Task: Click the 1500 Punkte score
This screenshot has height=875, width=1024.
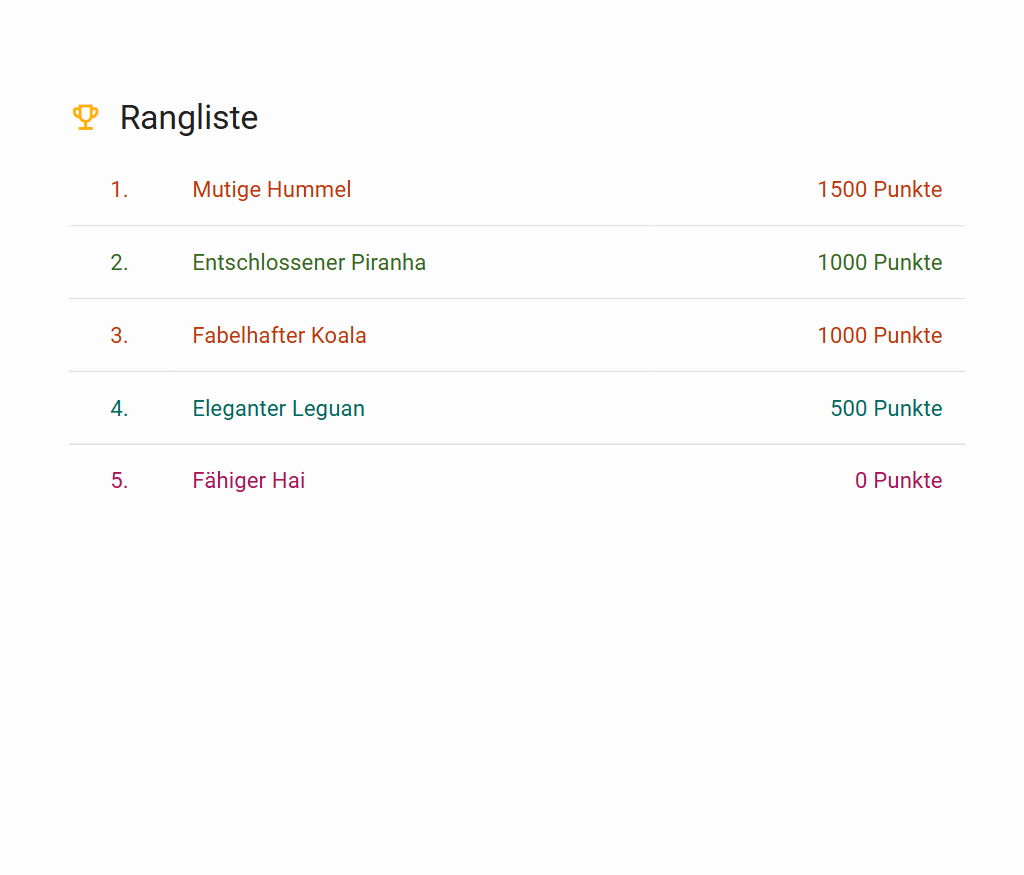Action: click(879, 190)
